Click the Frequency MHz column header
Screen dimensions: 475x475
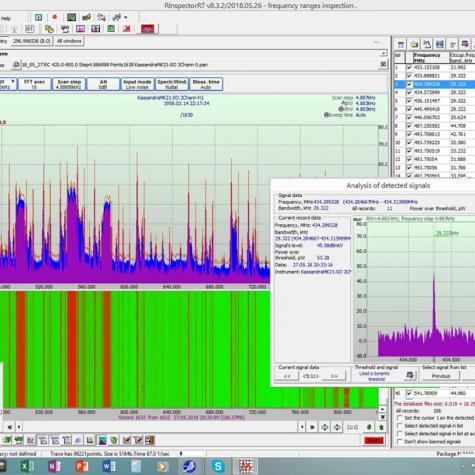coord(431,58)
